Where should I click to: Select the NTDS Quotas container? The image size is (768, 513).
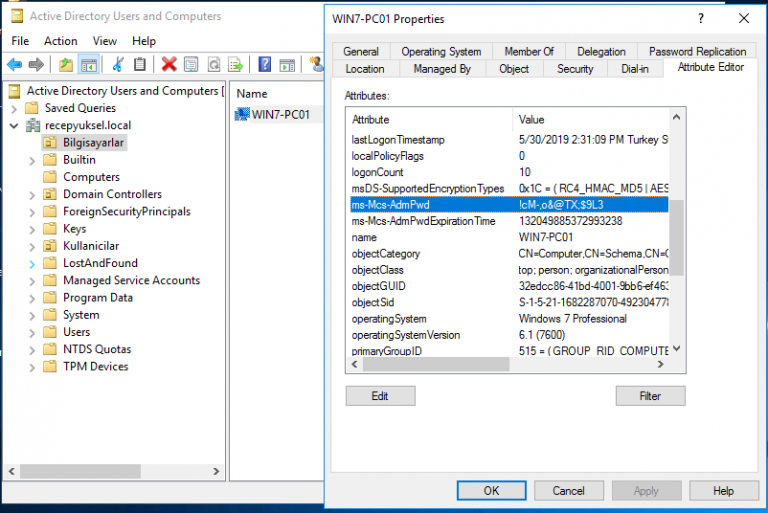(x=97, y=349)
